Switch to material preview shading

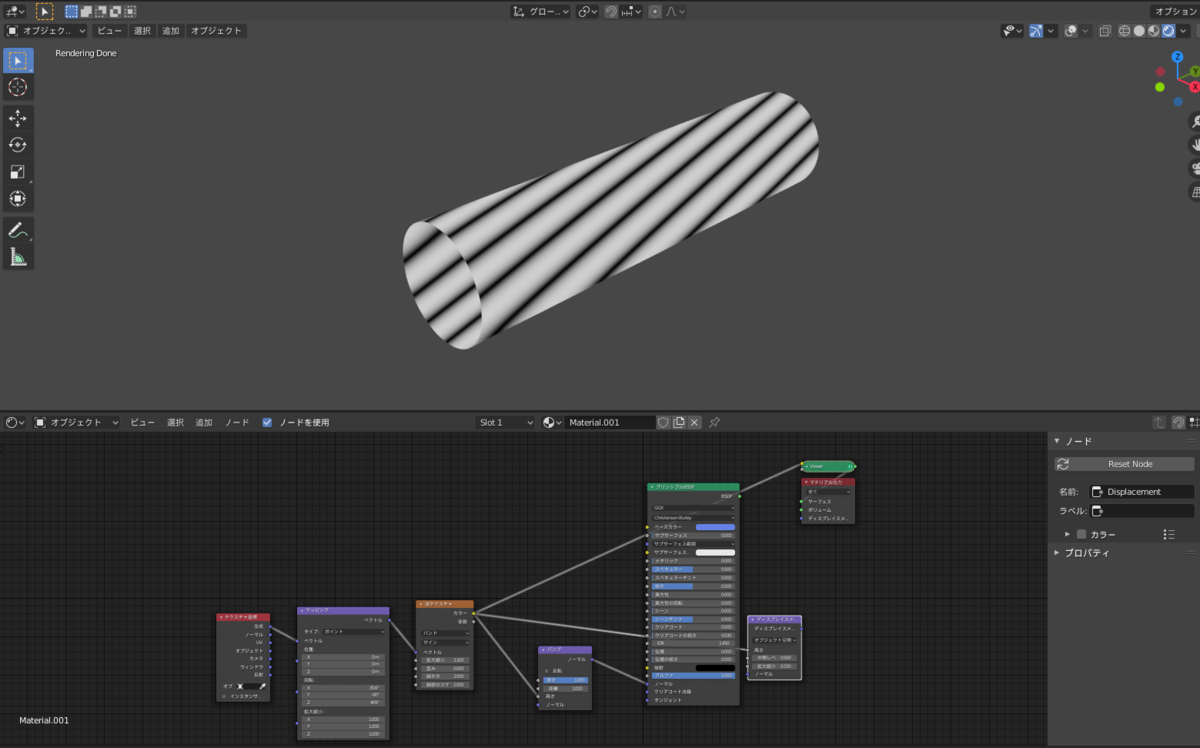pos(1154,31)
